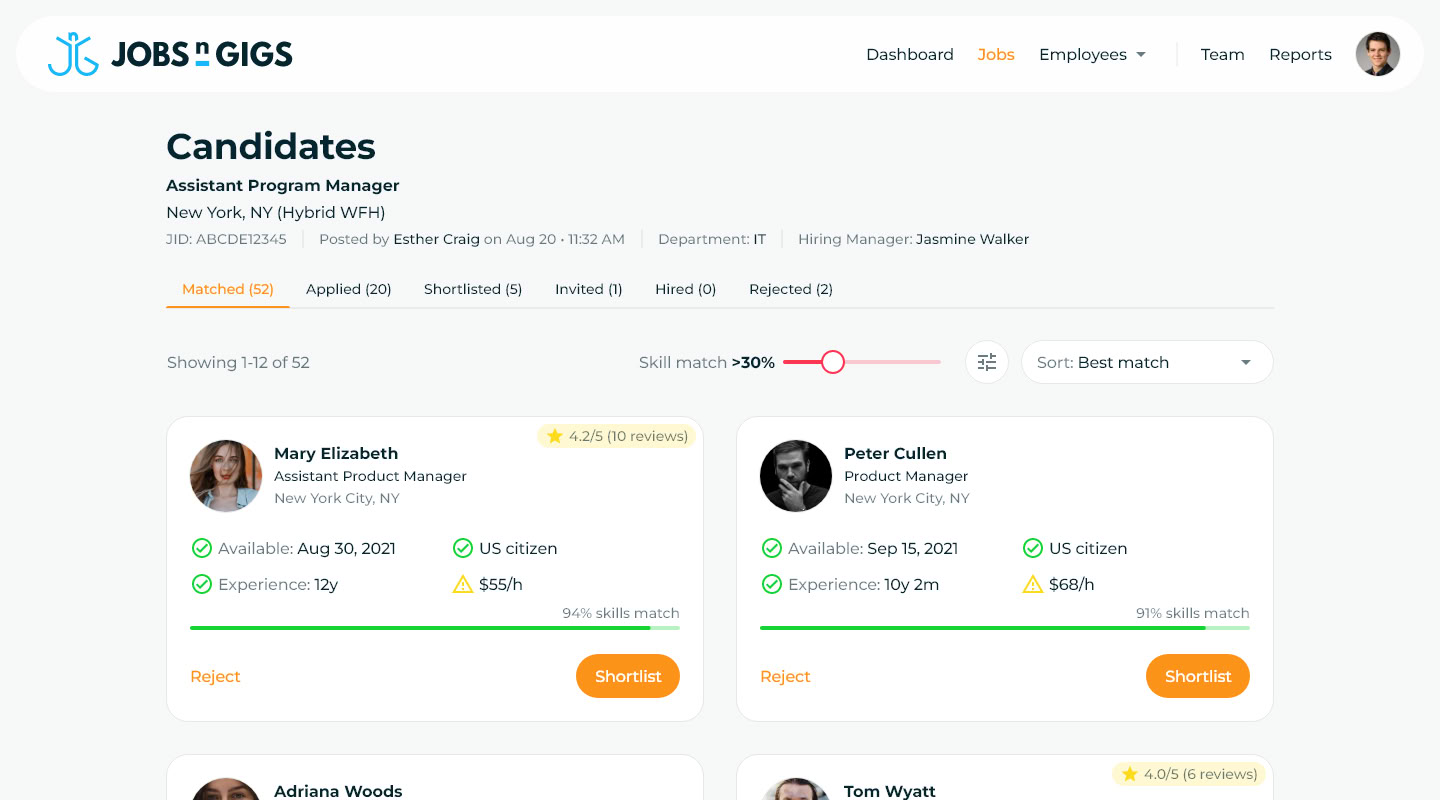Select the Matched (52) tab
1440x800 pixels.
click(228, 289)
